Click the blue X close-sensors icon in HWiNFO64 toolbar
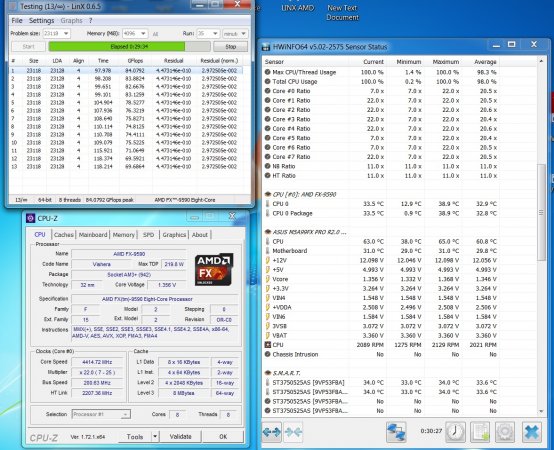 (532, 432)
